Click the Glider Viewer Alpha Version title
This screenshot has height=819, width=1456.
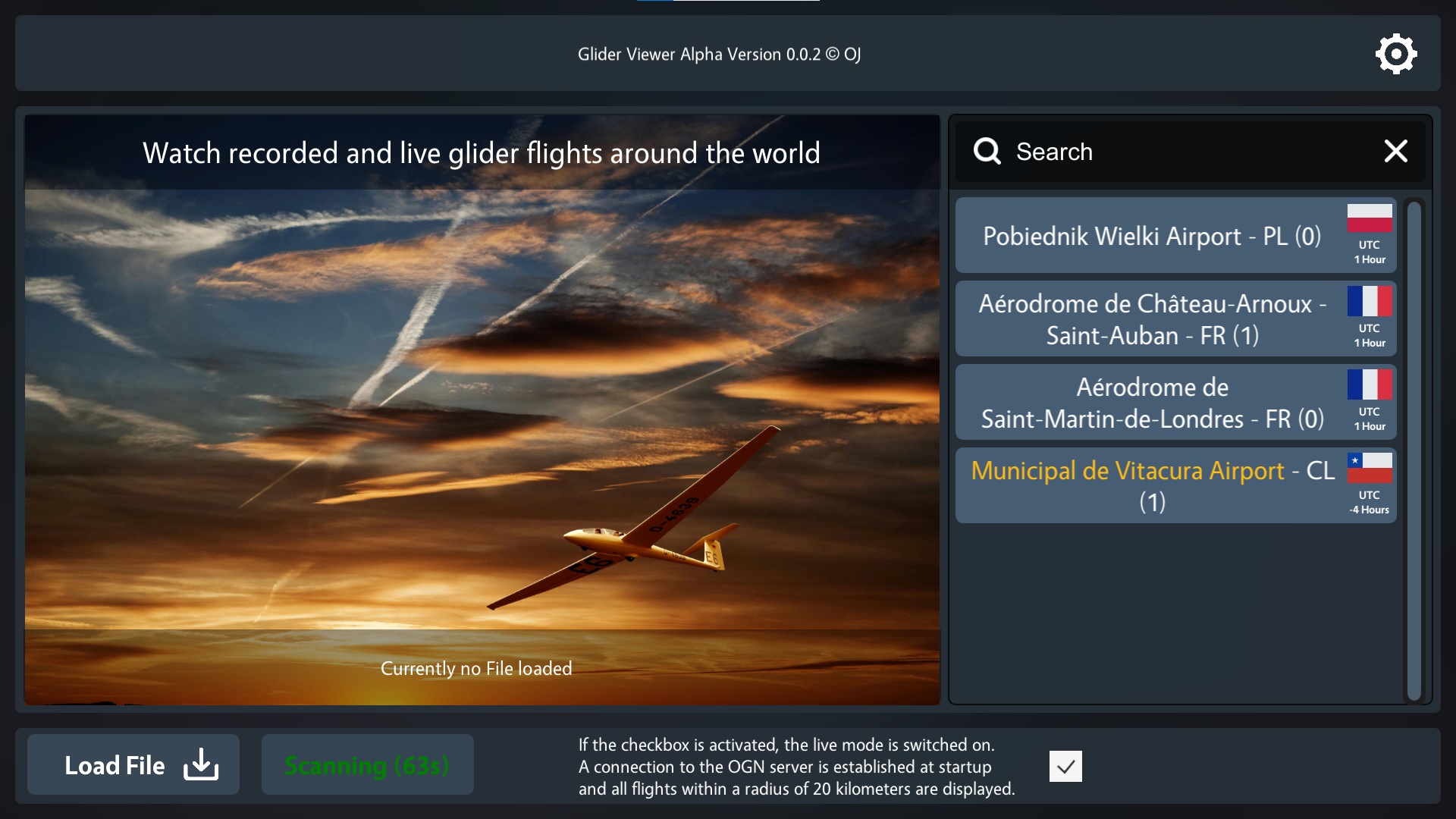click(719, 55)
